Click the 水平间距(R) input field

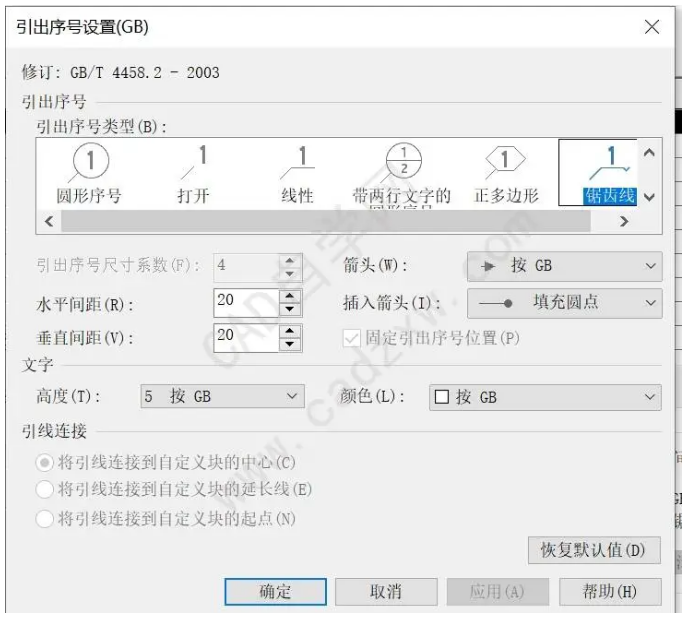coord(246,302)
